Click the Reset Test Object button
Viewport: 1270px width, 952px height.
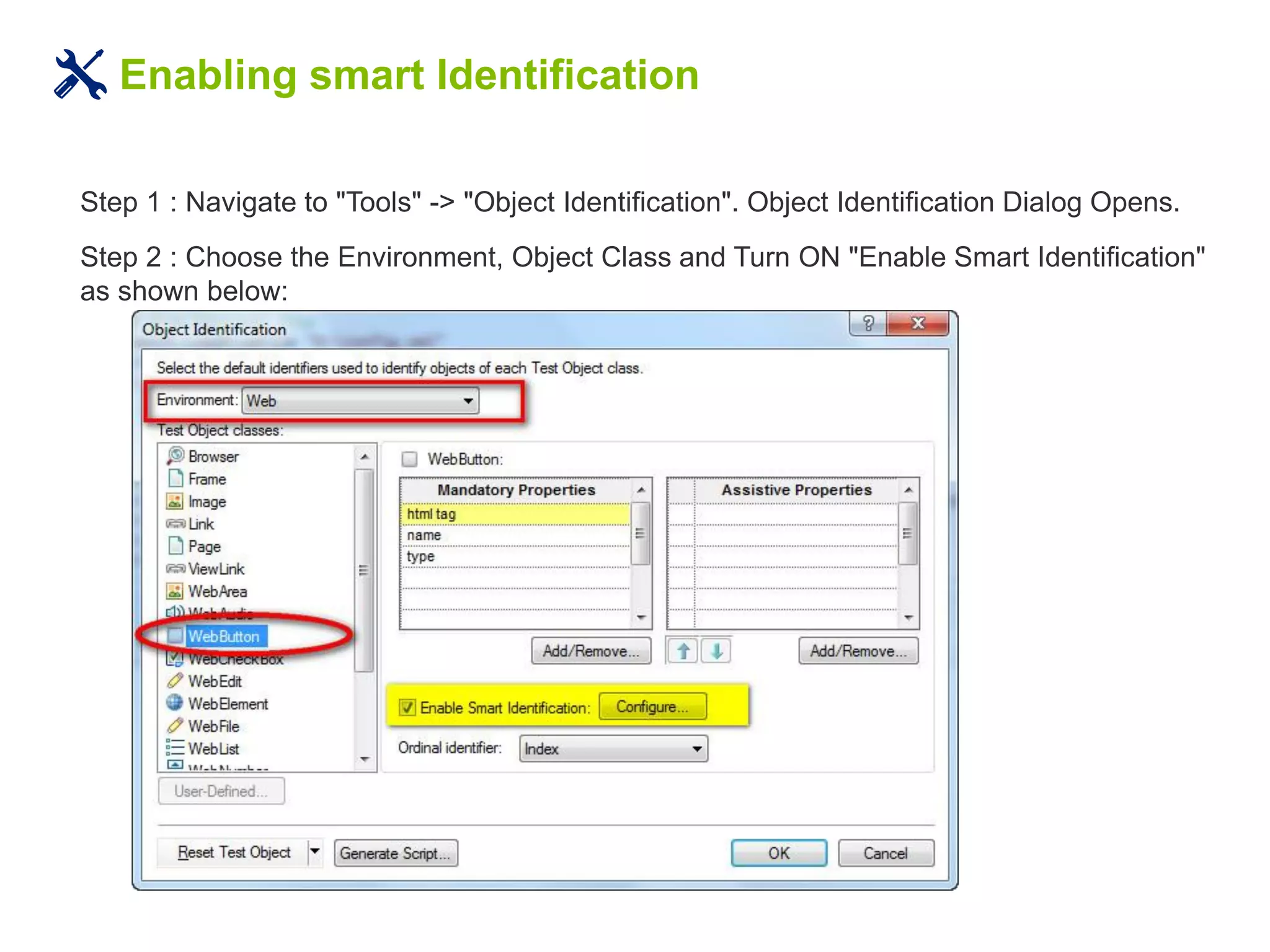click(234, 852)
